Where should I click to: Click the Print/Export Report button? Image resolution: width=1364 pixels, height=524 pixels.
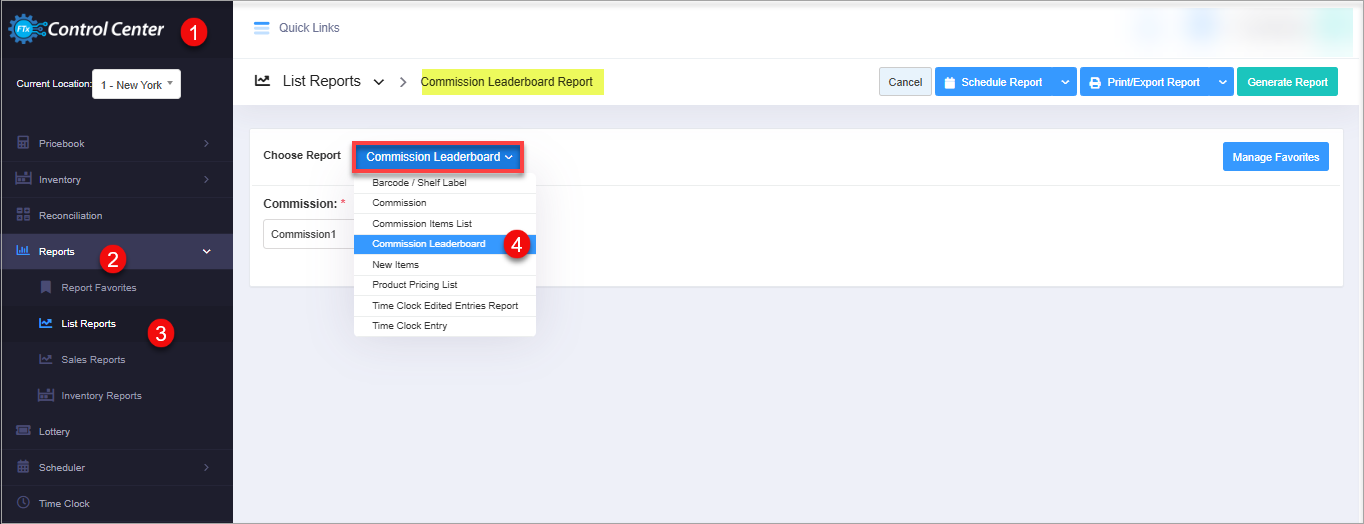(1146, 82)
